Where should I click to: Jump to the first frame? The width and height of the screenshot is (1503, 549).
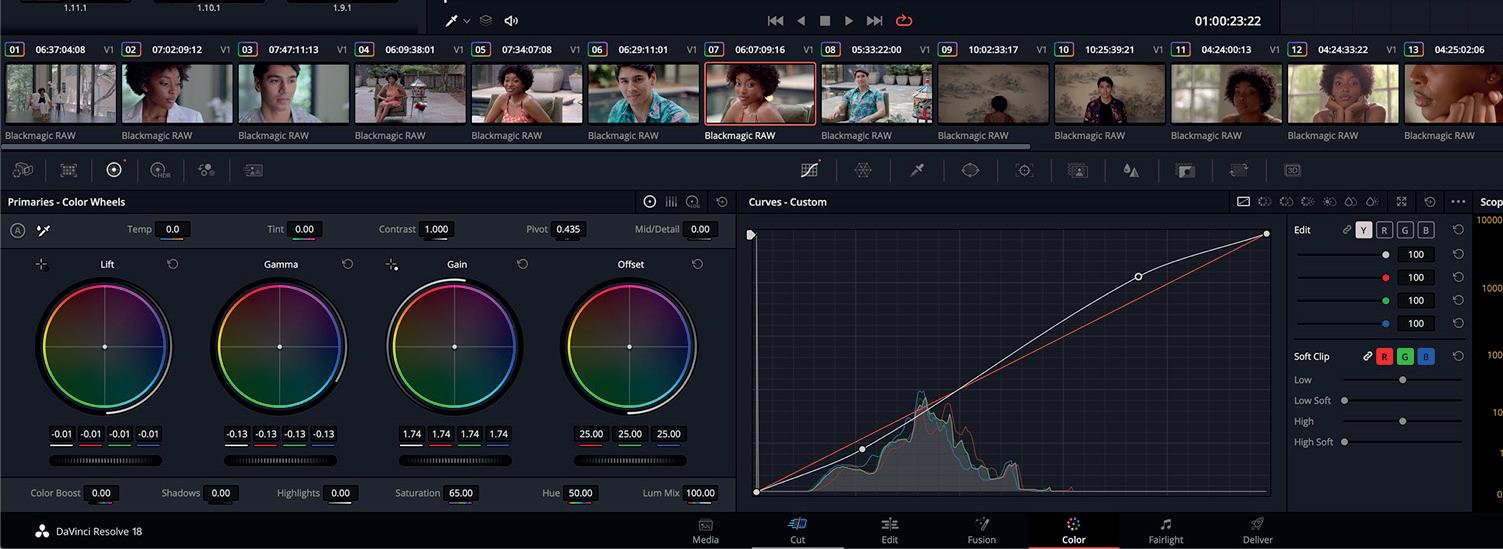[x=775, y=20]
